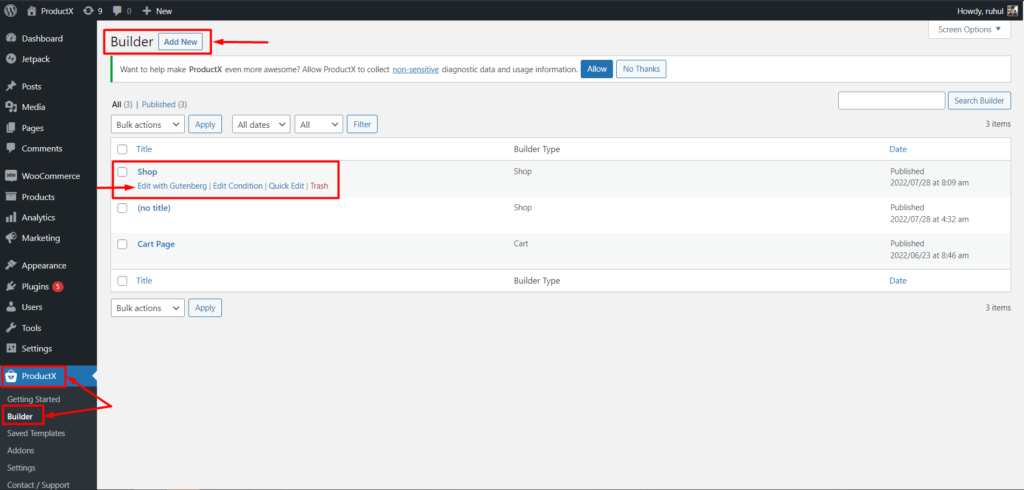Click the user avatar next to Howdy, ruhul

click(x=1012, y=10)
